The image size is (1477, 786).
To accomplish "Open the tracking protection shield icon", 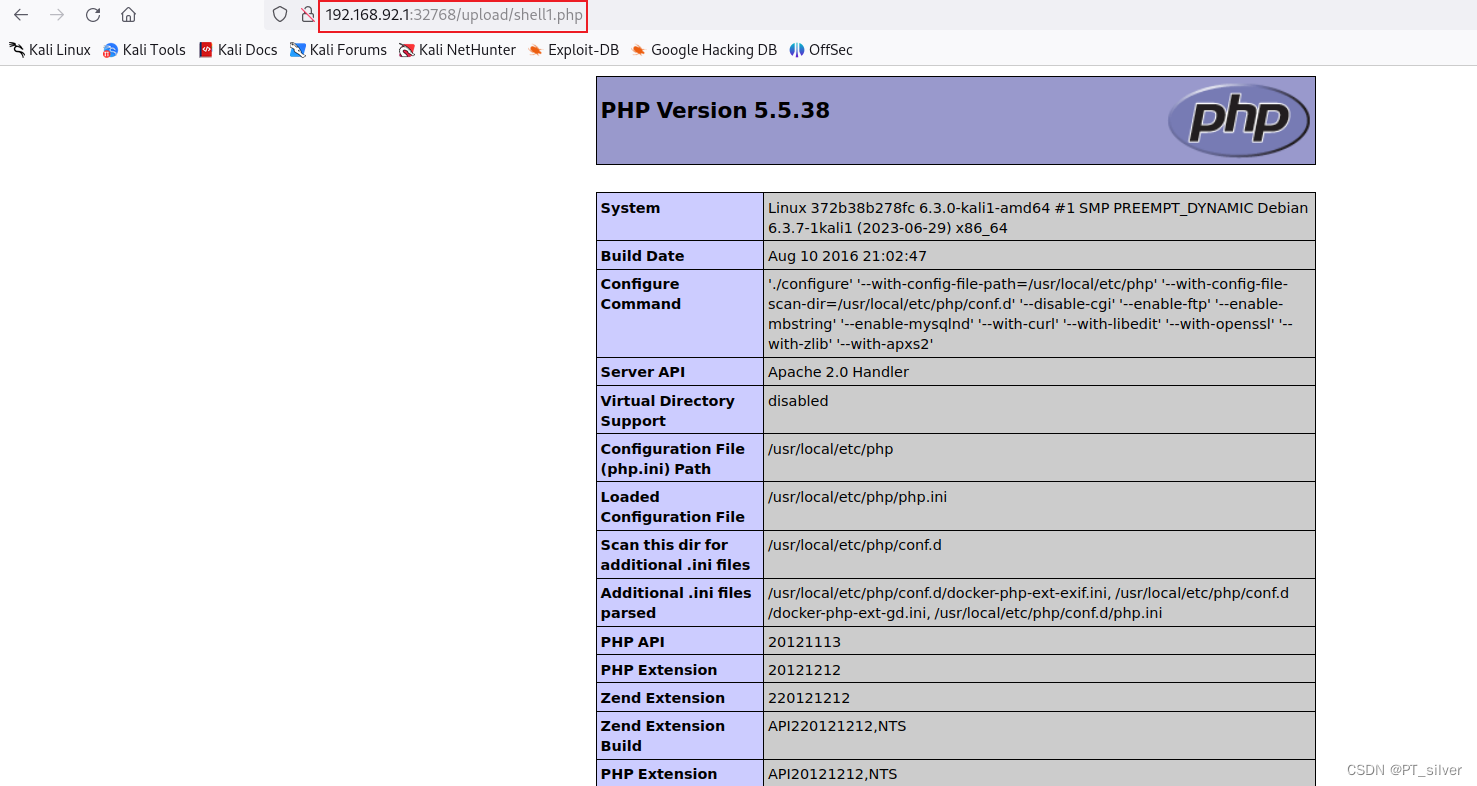I will (280, 15).
